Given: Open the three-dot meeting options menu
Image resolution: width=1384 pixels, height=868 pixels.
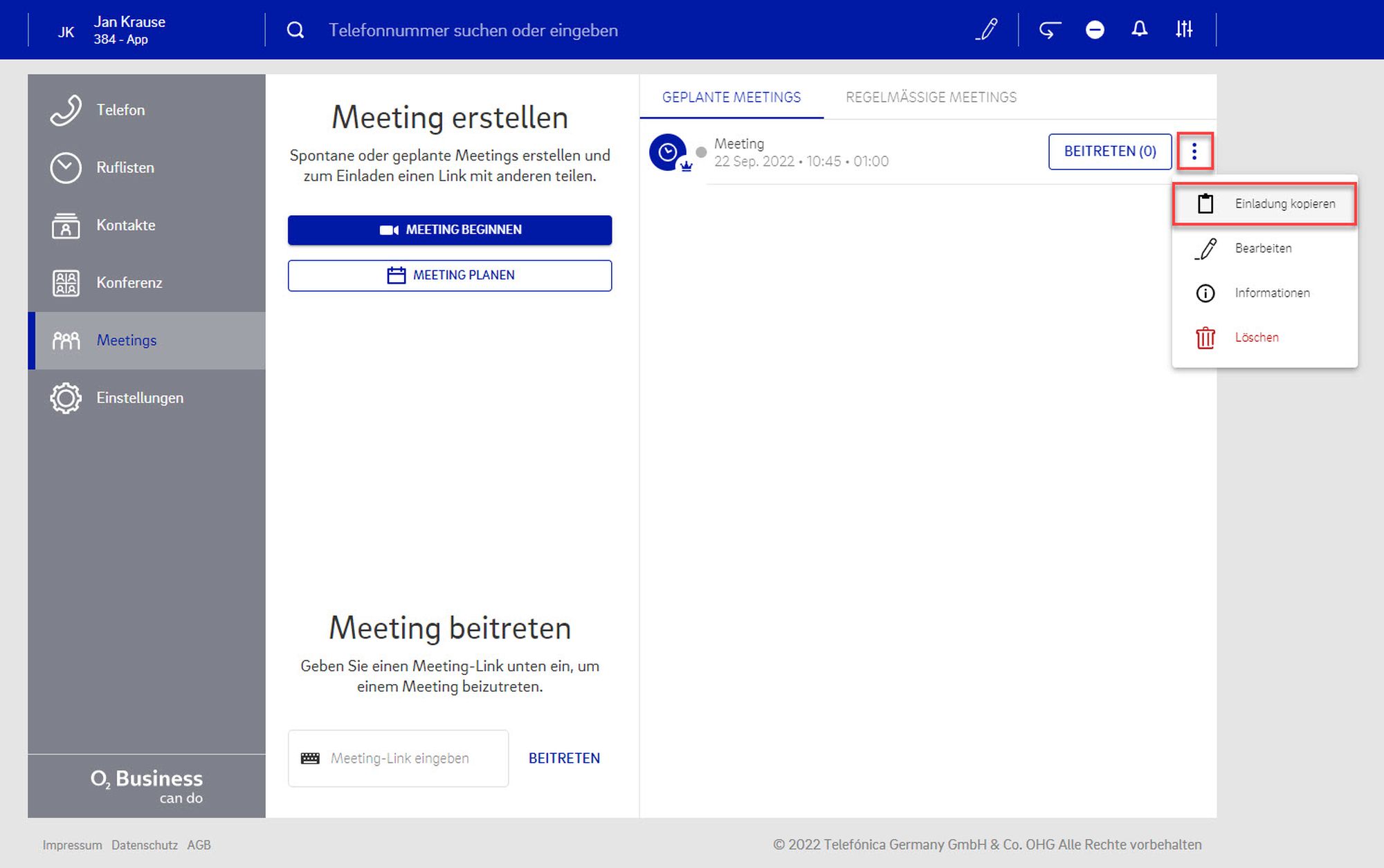Looking at the screenshot, I should 1194,151.
